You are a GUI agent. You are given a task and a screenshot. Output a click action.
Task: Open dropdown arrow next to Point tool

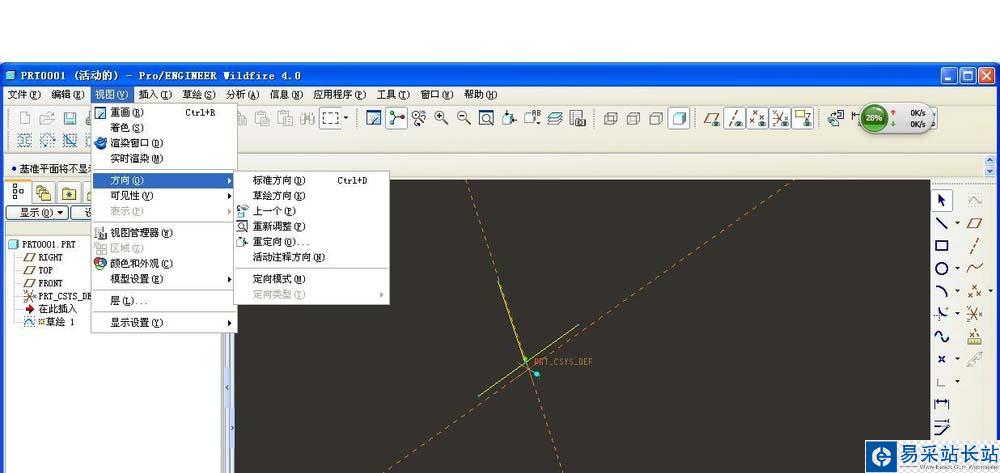tap(957, 359)
